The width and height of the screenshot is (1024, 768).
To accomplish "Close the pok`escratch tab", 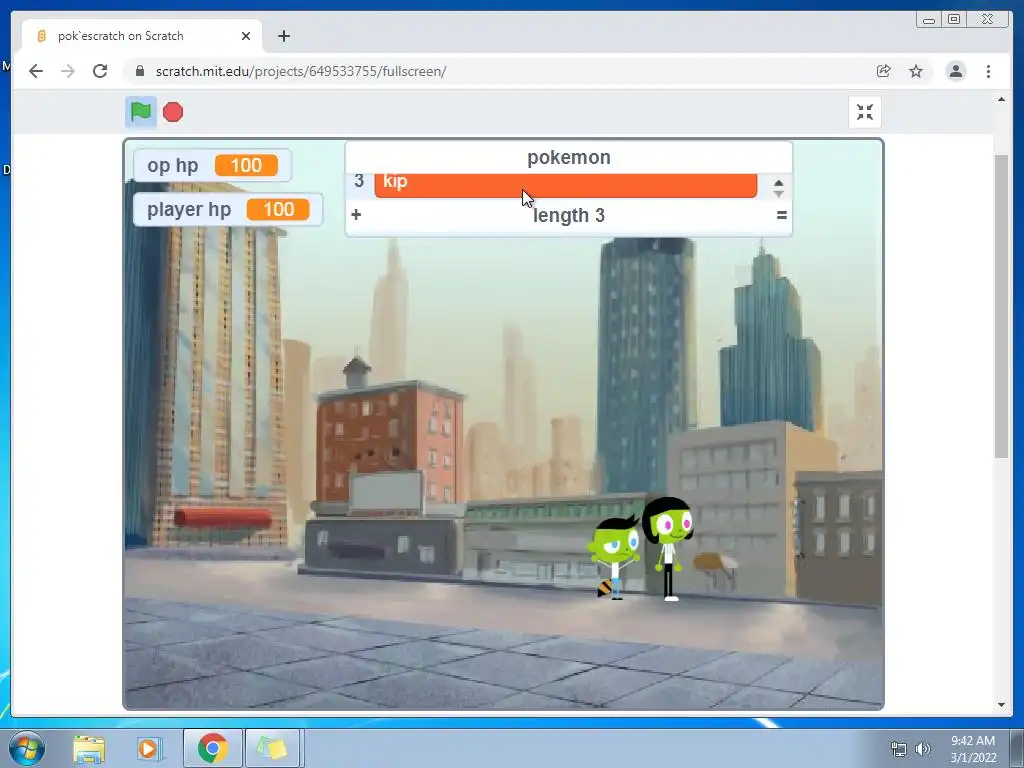I will tap(246, 36).
